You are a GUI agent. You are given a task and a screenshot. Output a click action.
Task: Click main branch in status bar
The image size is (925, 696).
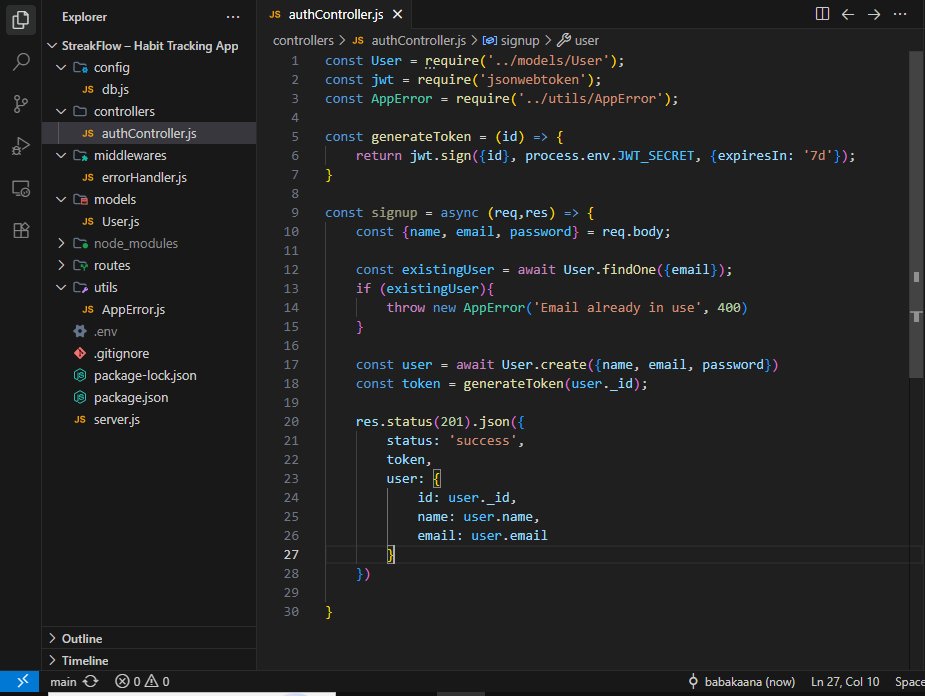pyautogui.click(x=63, y=681)
